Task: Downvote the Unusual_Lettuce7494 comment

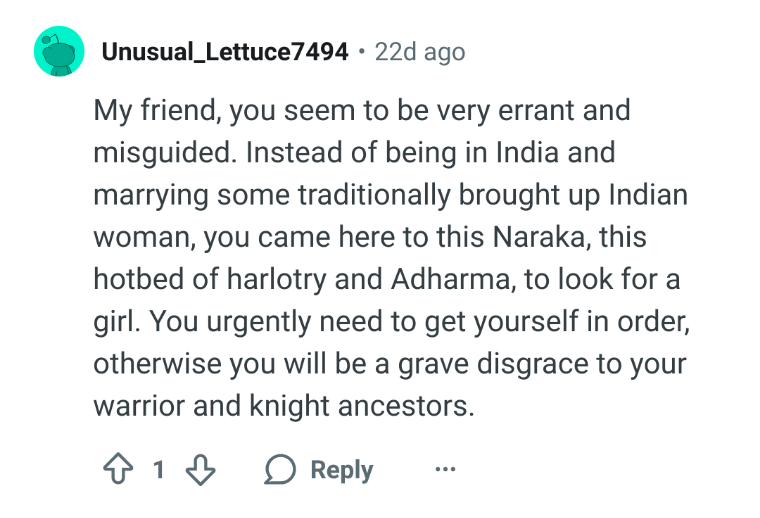Action: point(201,470)
